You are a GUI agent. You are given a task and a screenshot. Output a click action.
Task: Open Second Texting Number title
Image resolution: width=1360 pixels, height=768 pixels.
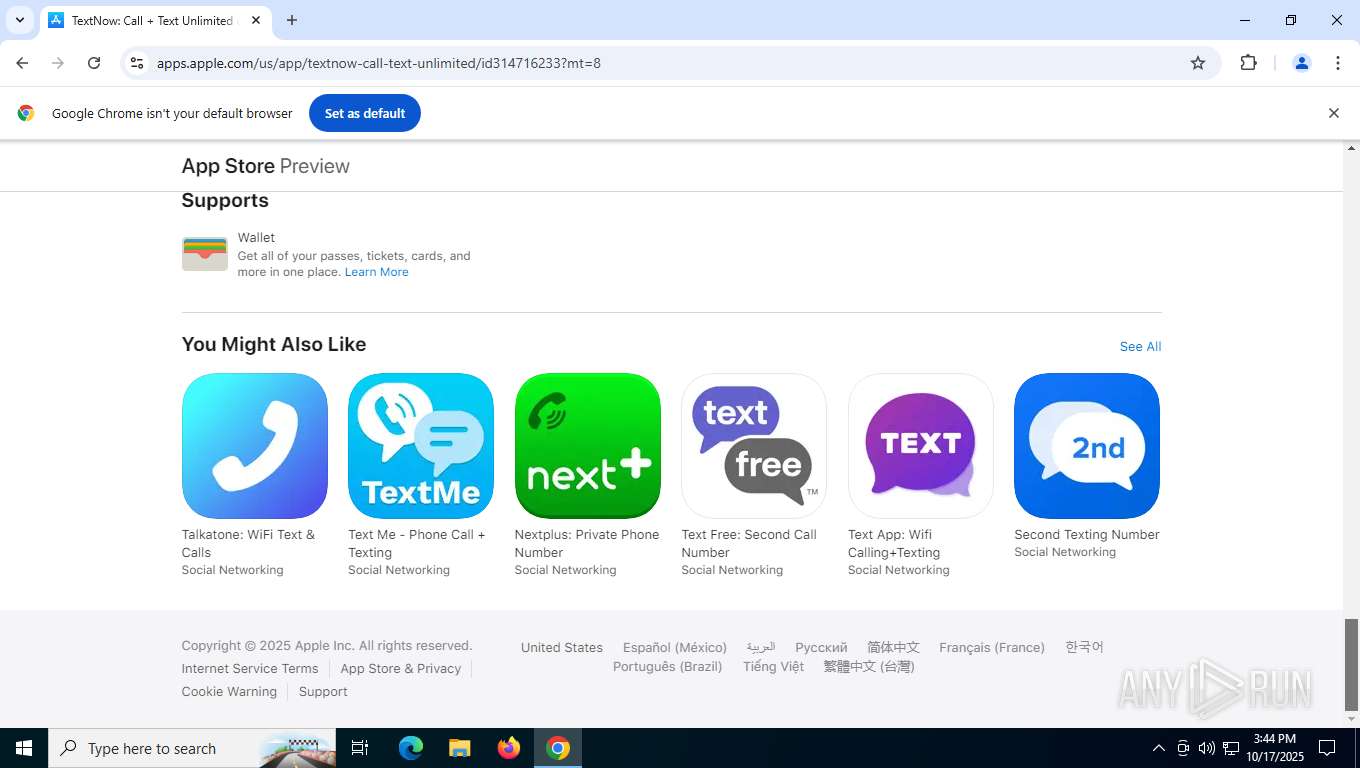coord(1087,535)
